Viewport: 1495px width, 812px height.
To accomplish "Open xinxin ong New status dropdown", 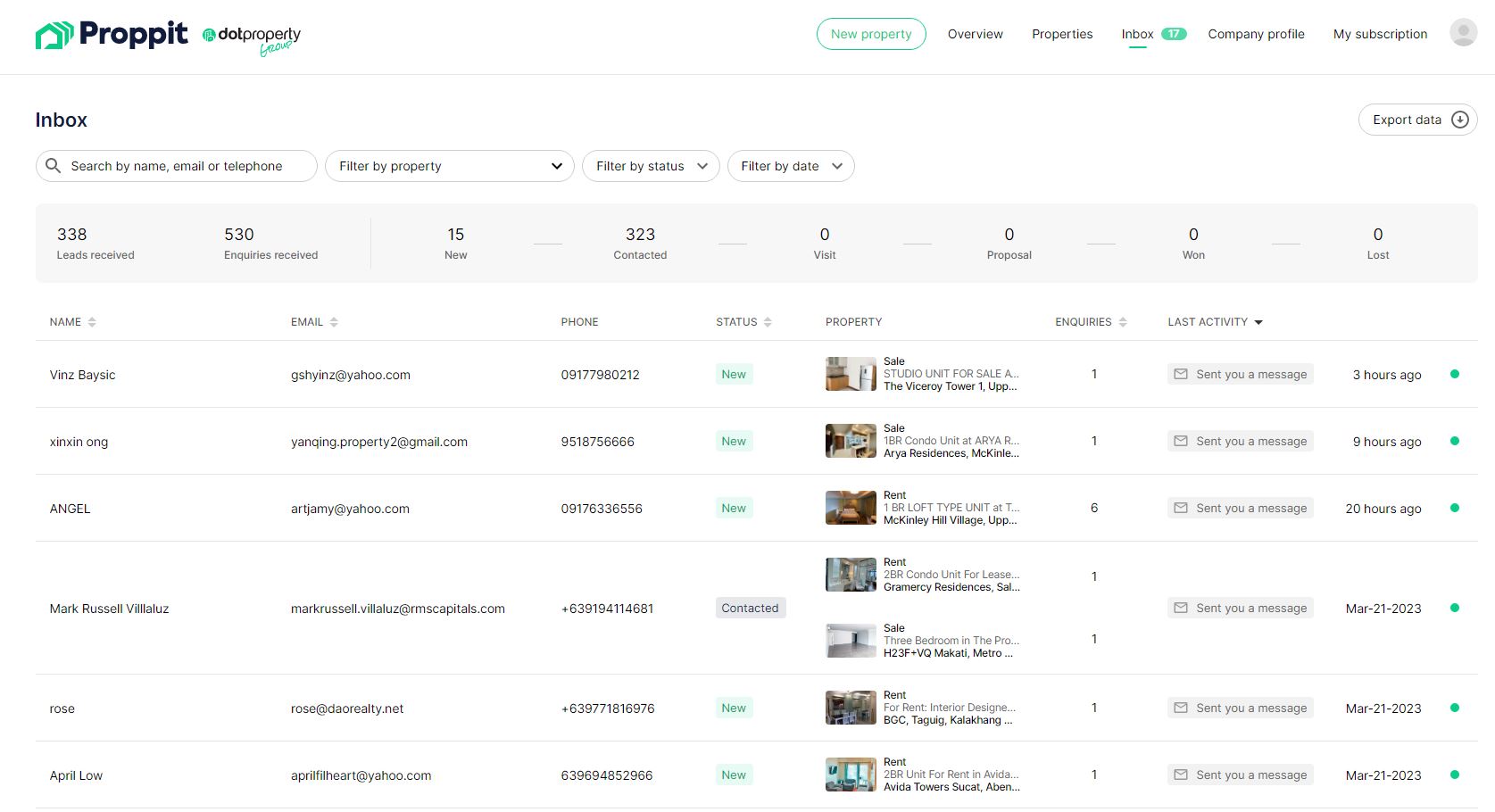I will click(x=734, y=441).
